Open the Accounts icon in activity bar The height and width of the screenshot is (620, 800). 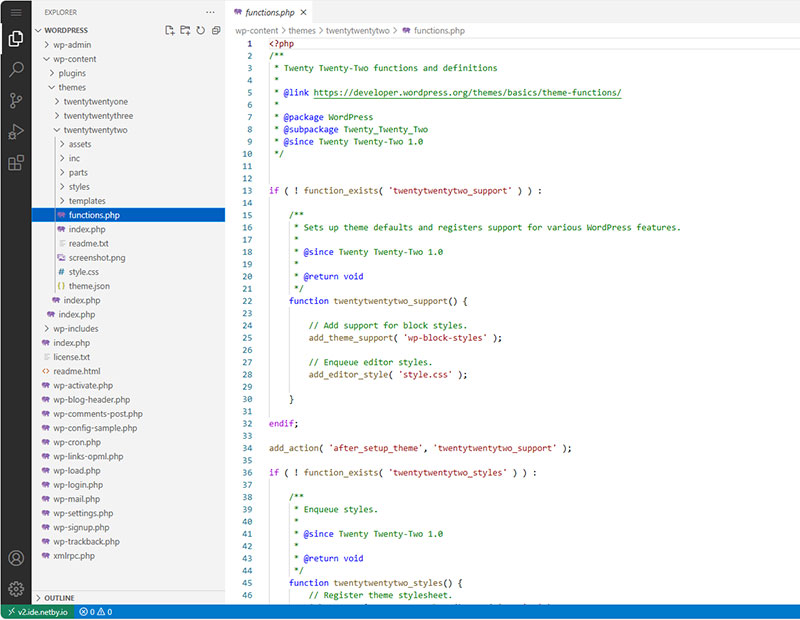pos(16,558)
